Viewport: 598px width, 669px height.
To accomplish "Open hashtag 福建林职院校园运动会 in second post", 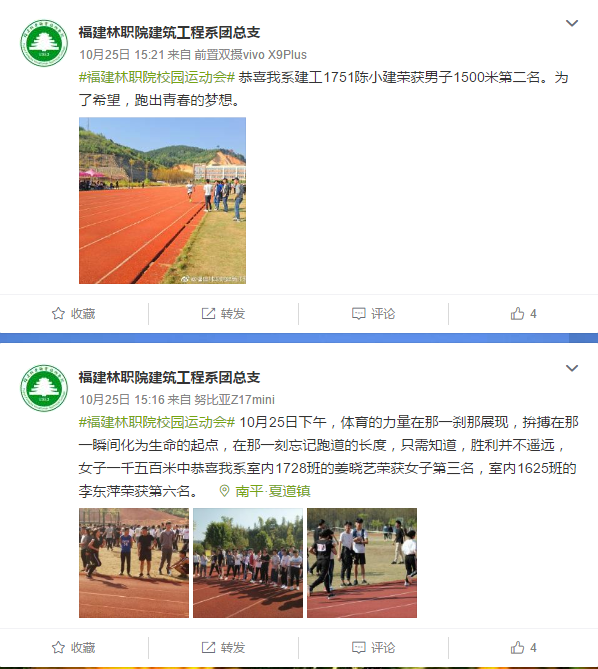I will (x=157, y=422).
